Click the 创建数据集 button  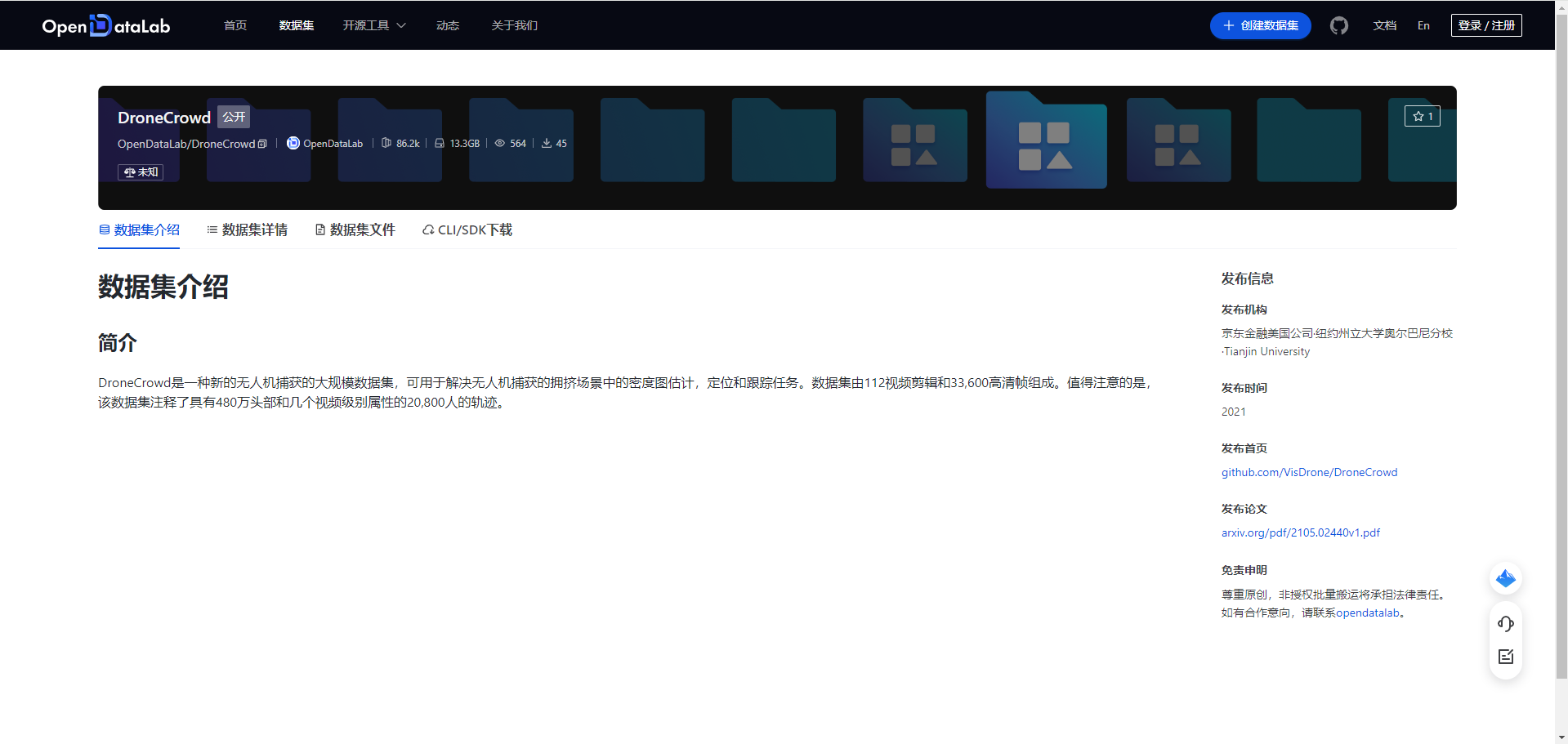click(x=1259, y=25)
